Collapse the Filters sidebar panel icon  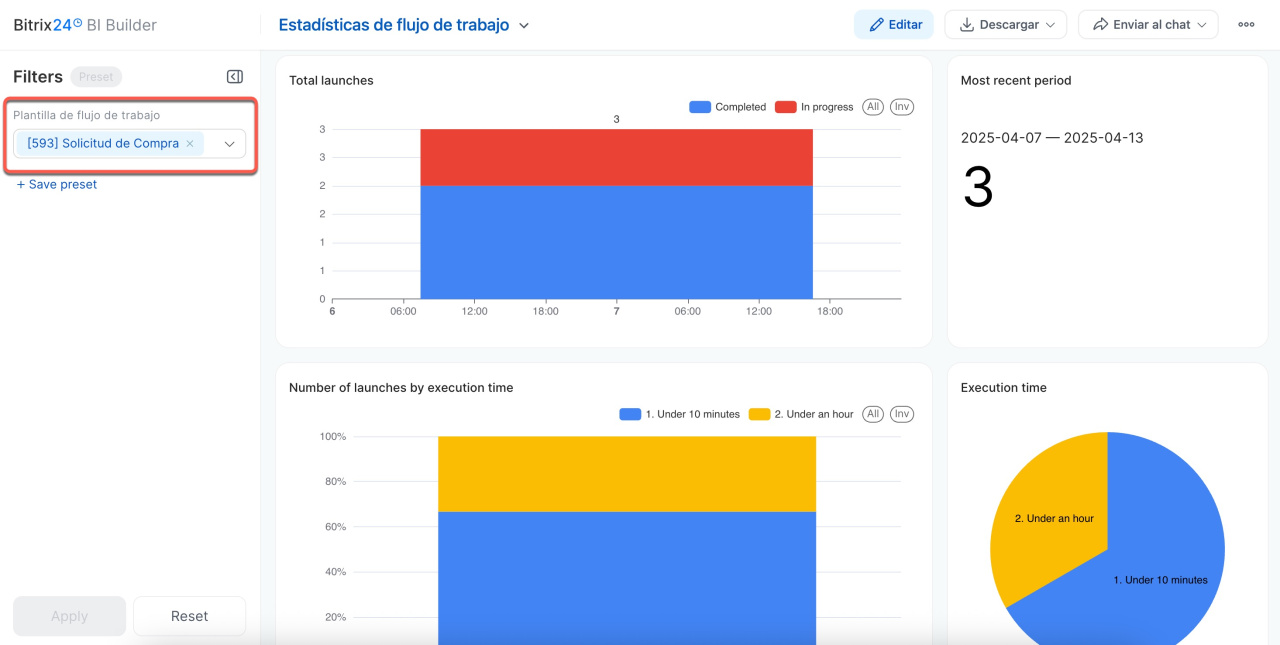click(x=235, y=77)
